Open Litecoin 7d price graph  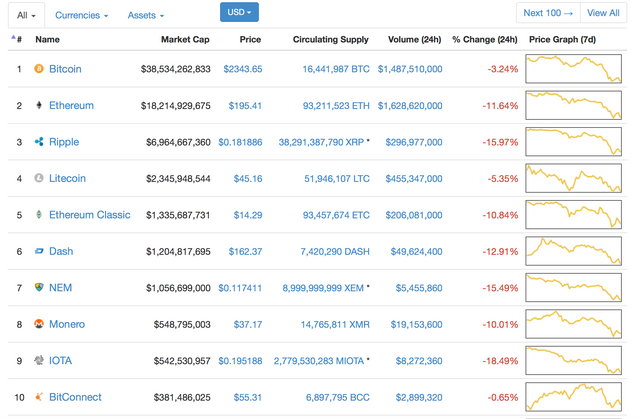click(x=573, y=178)
